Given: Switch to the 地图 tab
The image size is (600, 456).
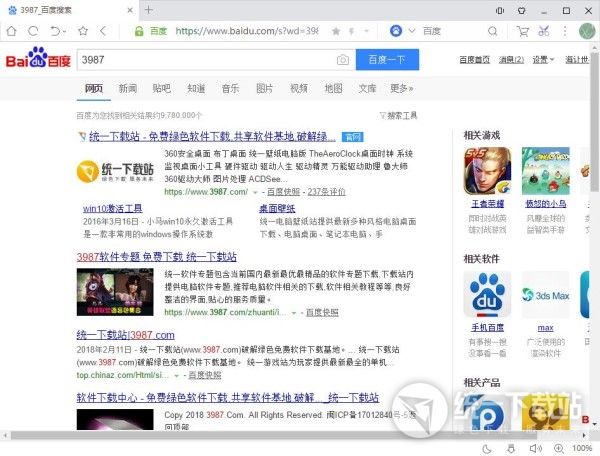Looking at the screenshot, I should (x=333, y=88).
